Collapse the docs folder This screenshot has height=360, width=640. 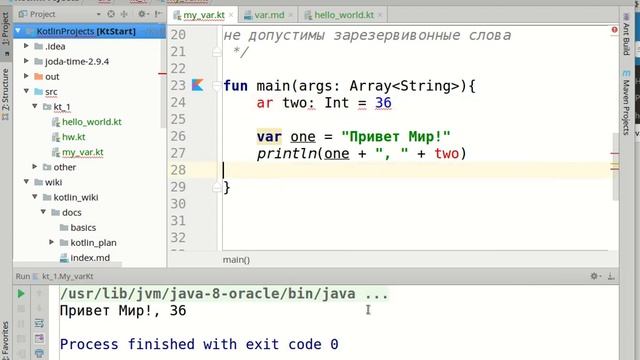click(43, 212)
